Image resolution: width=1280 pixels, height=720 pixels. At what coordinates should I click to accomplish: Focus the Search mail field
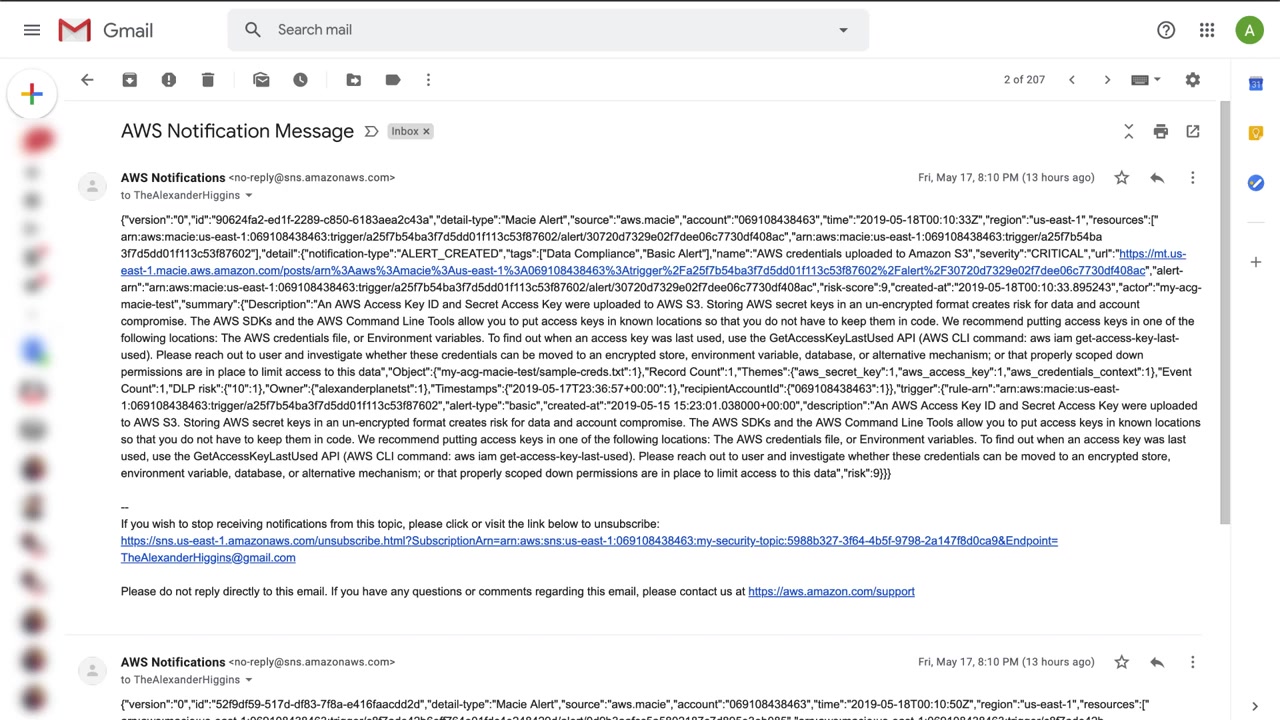(x=548, y=30)
